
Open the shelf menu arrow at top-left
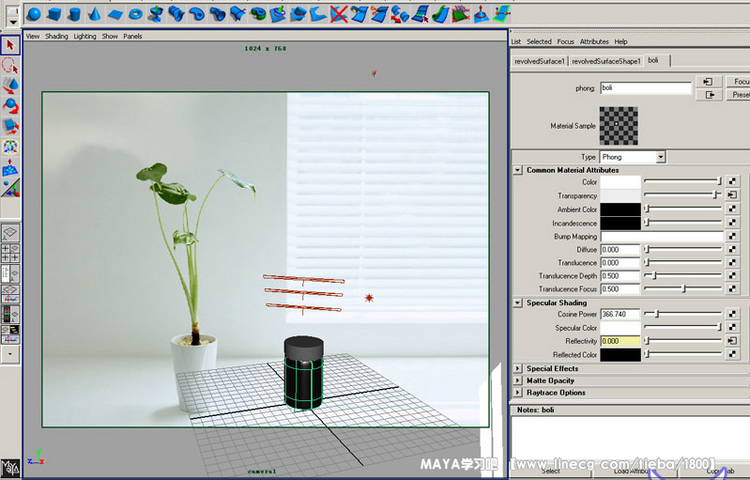(x=13, y=22)
